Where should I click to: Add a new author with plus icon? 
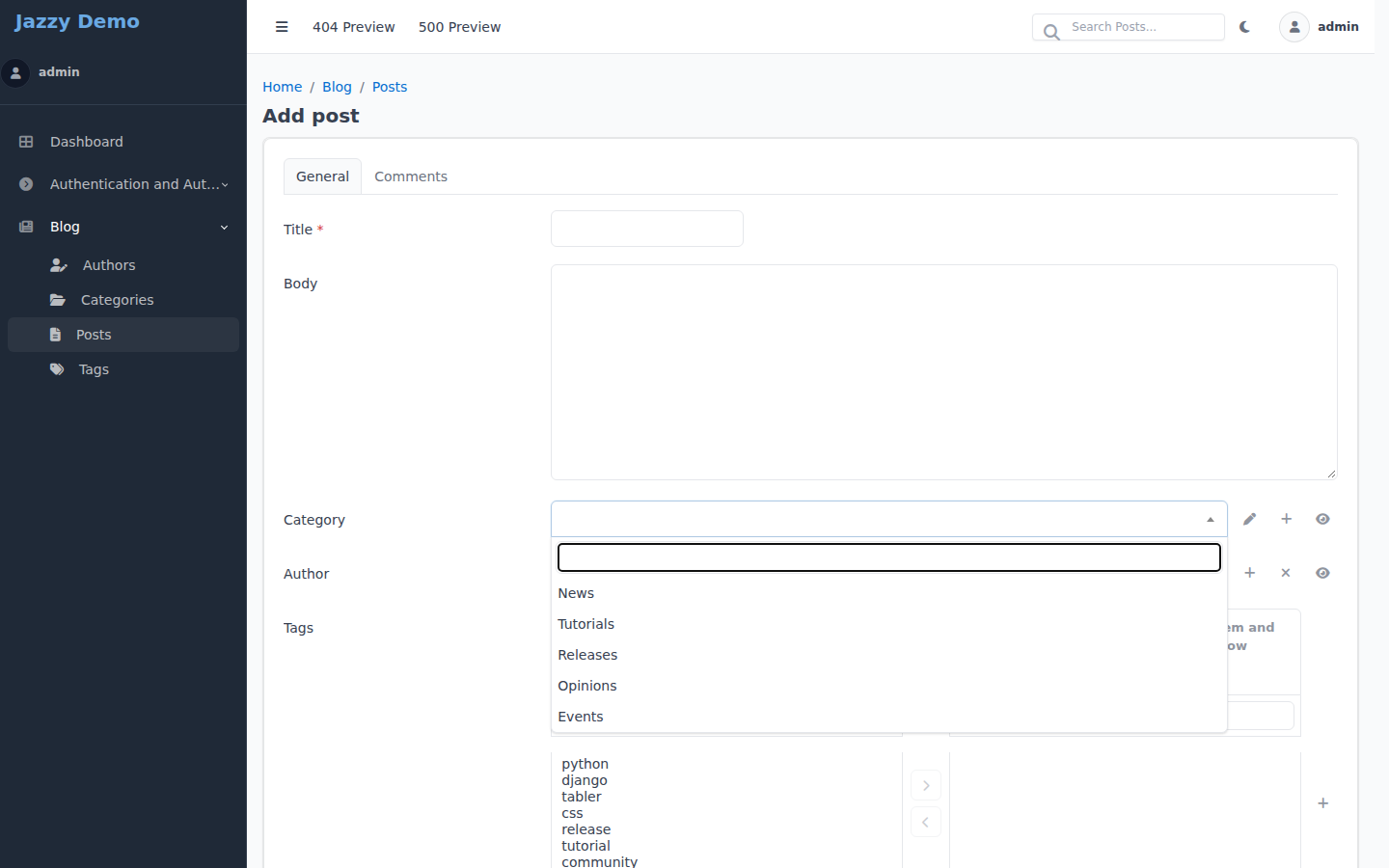point(1249,573)
